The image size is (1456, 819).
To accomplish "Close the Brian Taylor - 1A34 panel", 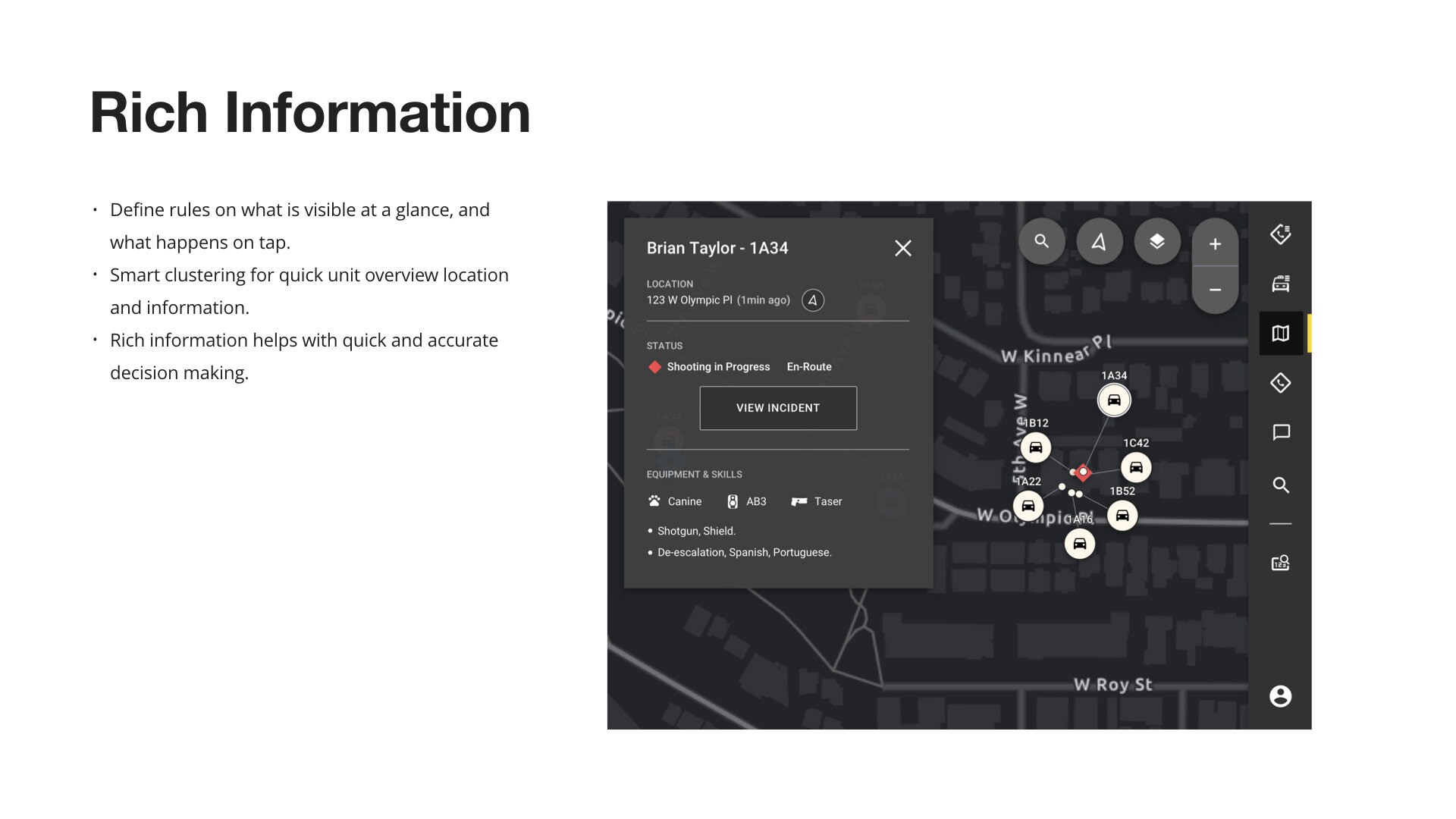I will (902, 248).
